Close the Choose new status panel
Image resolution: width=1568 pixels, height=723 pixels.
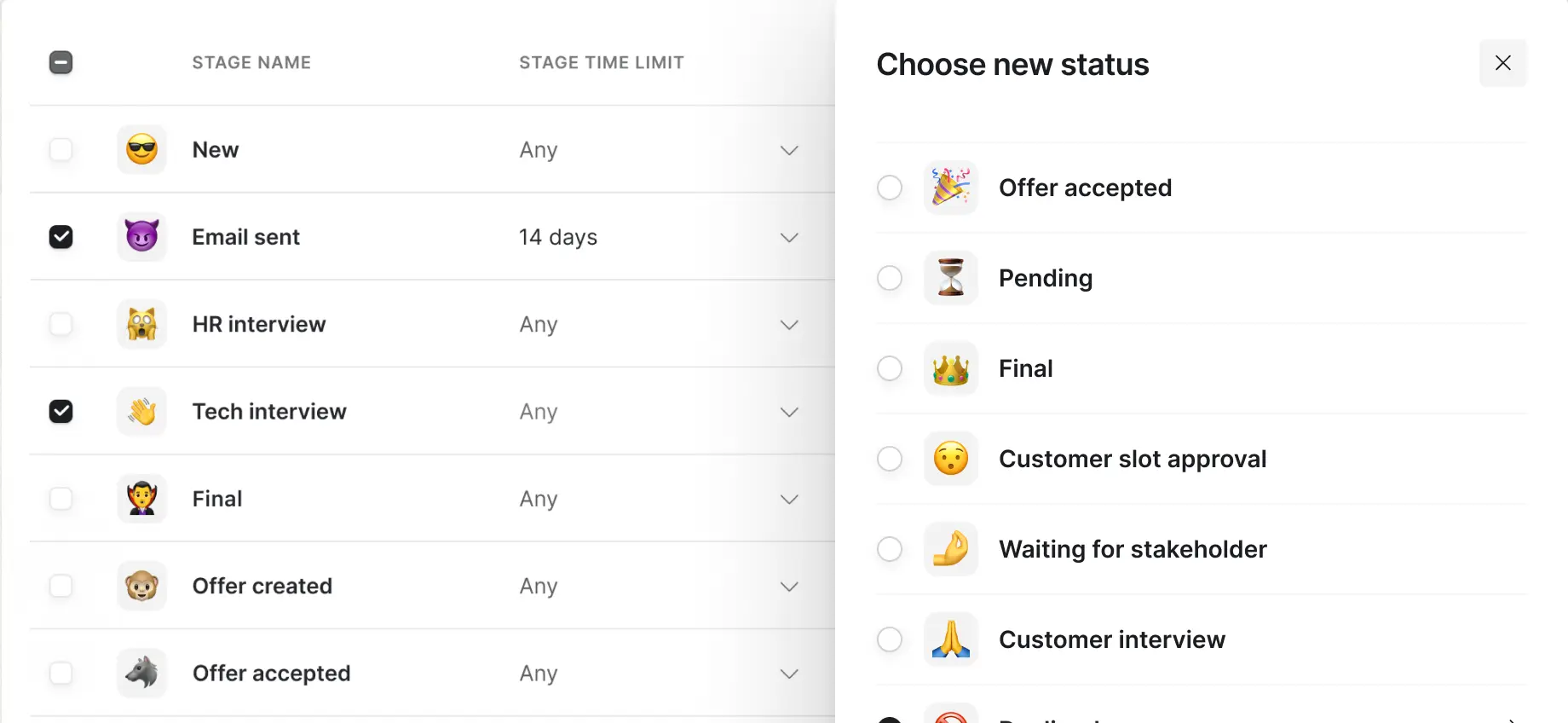(1502, 63)
